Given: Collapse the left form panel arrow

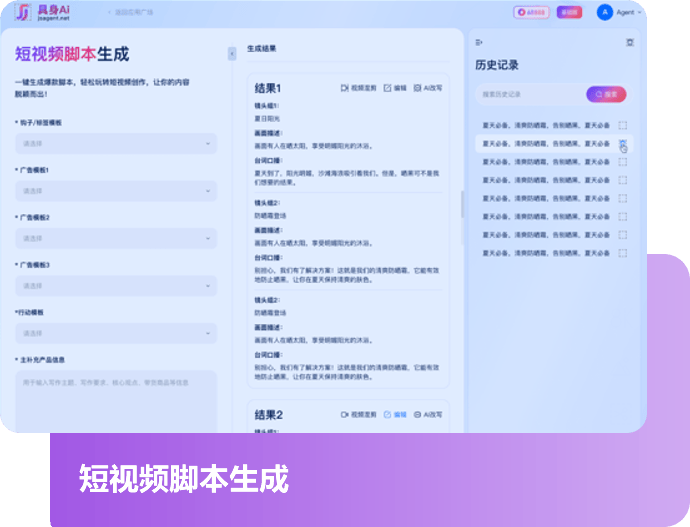Looking at the screenshot, I should pos(232,52).
